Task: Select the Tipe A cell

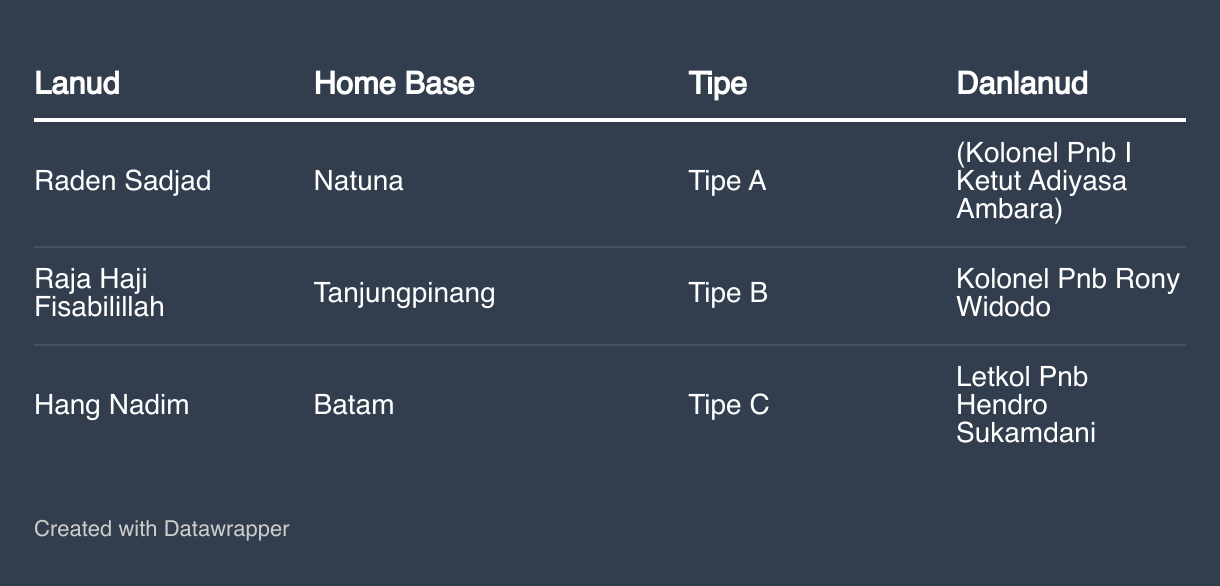Action: (x=727, y=181)
